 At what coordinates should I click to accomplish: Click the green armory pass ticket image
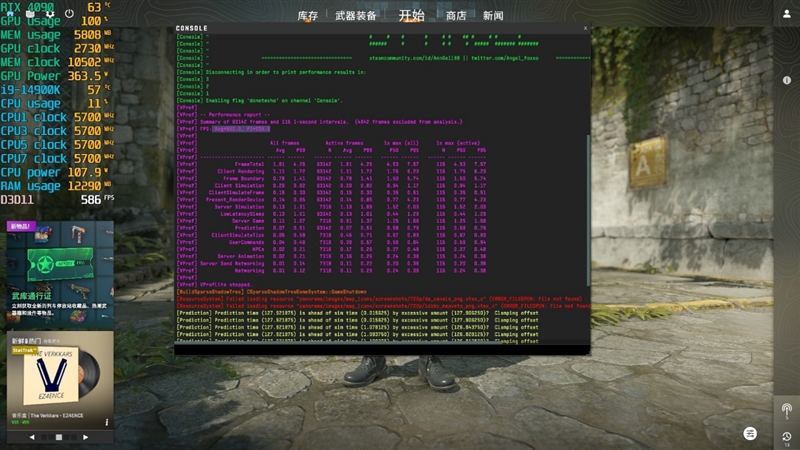click(x=60, y=264)
